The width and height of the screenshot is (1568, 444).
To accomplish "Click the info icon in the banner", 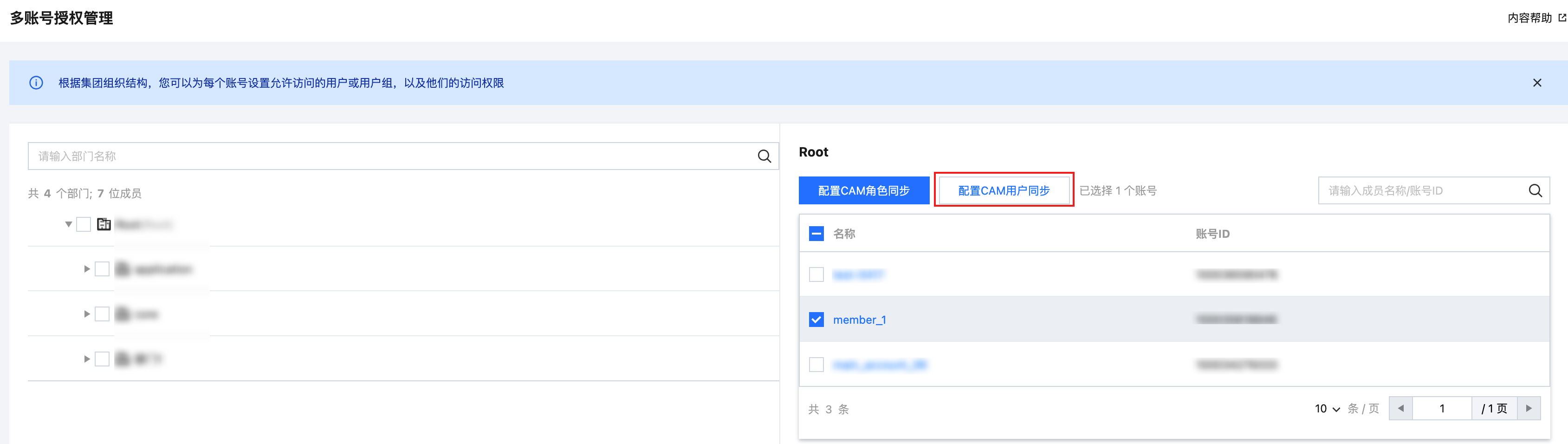I will (x=36, y=83).
